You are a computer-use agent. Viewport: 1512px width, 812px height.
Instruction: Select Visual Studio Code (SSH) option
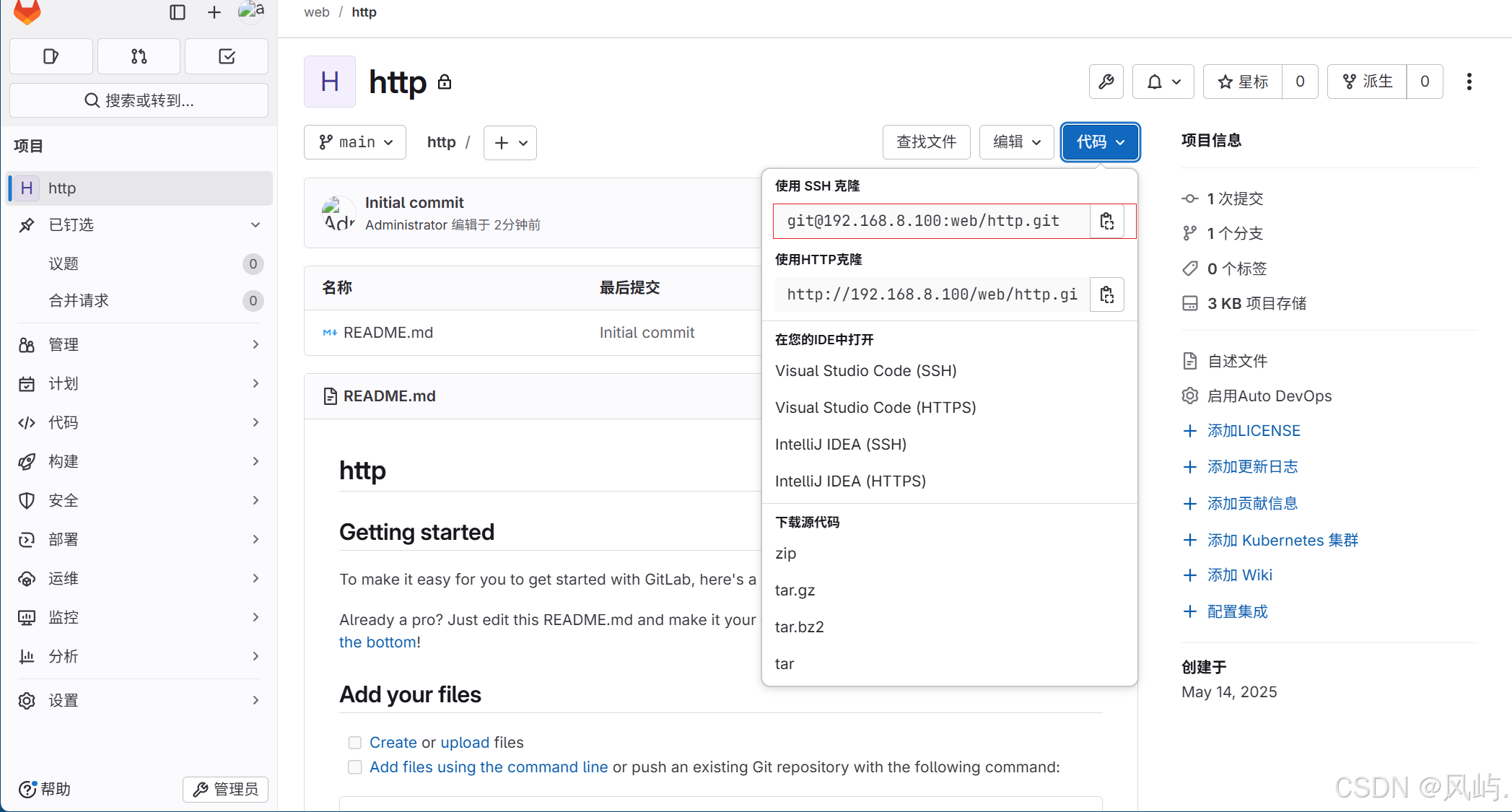(x=865, y=371)
